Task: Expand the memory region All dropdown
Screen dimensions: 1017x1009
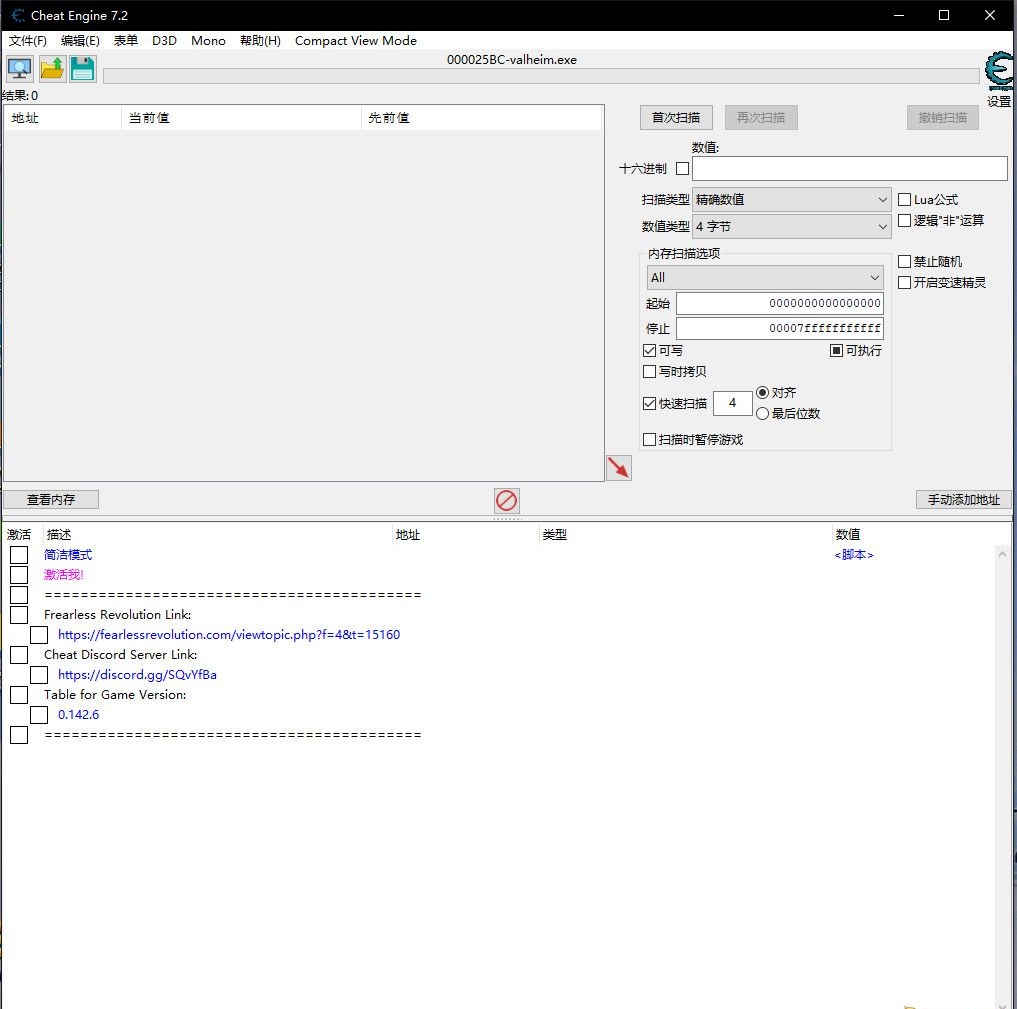Action: click(x=764, y=277)
